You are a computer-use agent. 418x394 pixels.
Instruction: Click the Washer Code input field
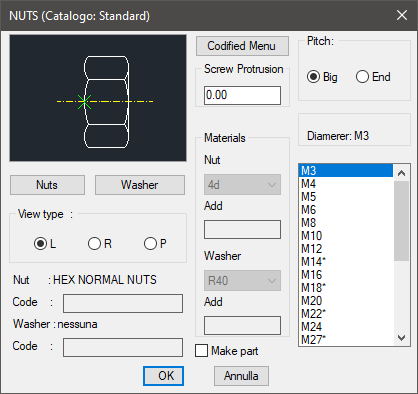click(123, 347)
